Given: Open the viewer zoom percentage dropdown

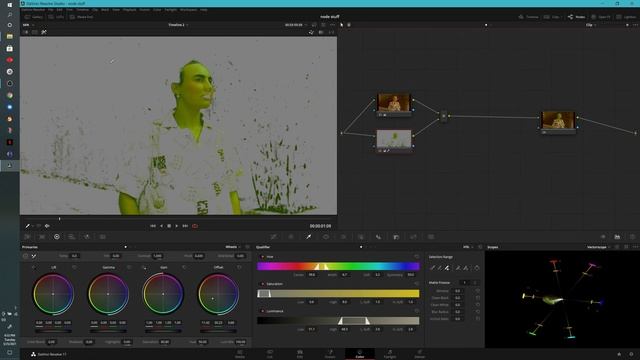Looking at the screenshot, I should pos(29,25).
